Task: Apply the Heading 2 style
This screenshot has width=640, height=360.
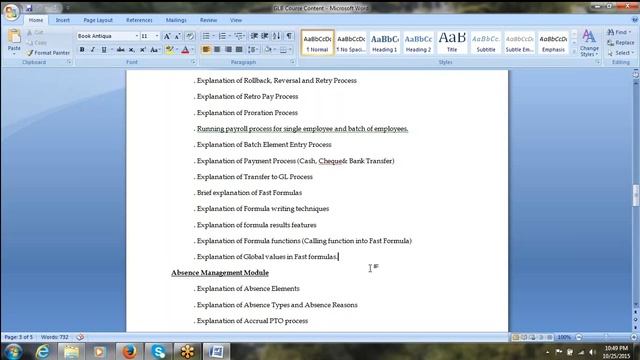Action: pyautogui.click(x=418, y=43)
